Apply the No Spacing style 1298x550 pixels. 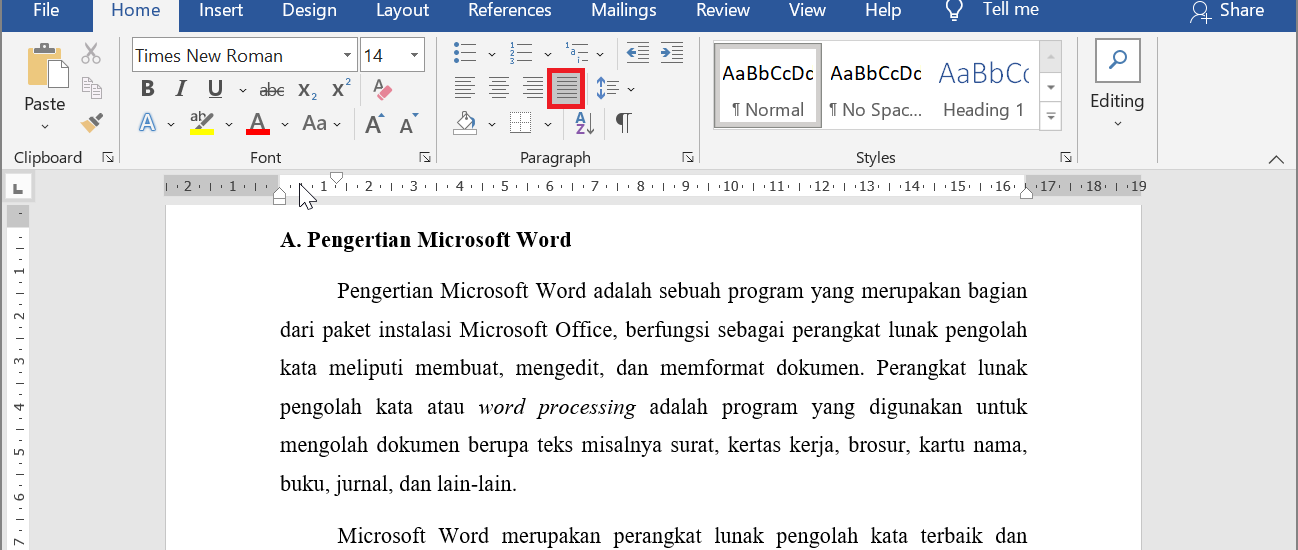coord(876,86)
